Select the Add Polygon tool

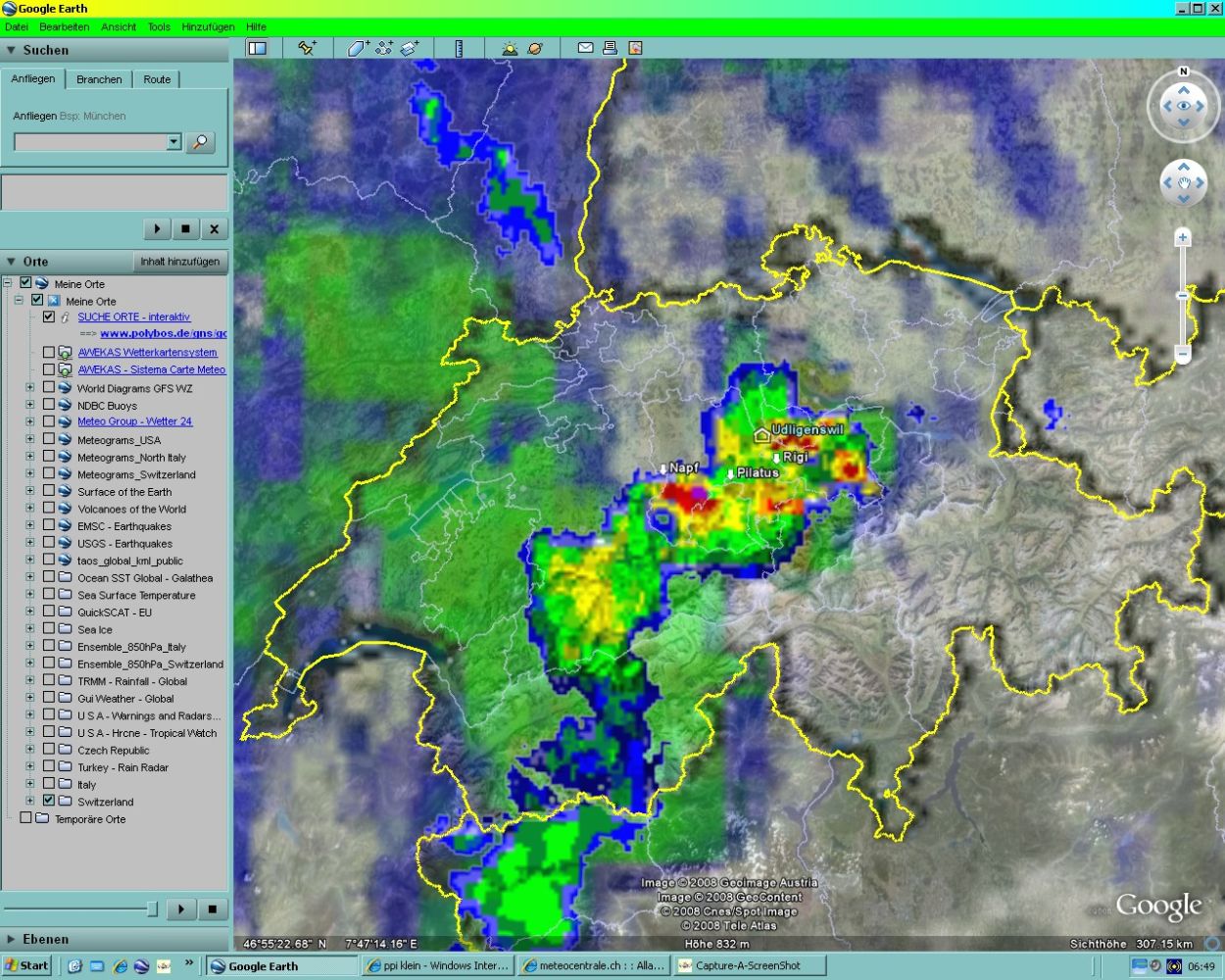[x=358, y=48]
